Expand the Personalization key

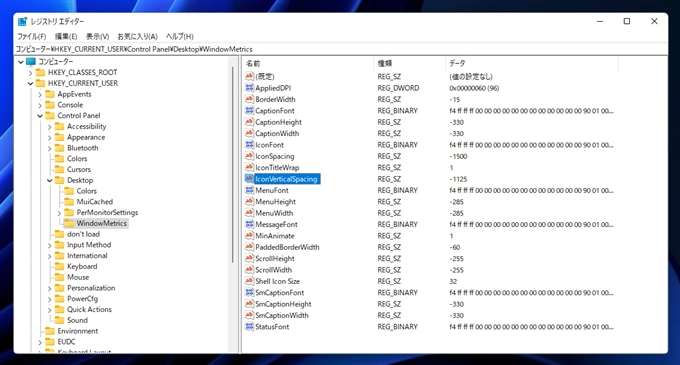(x=49, y=288)
